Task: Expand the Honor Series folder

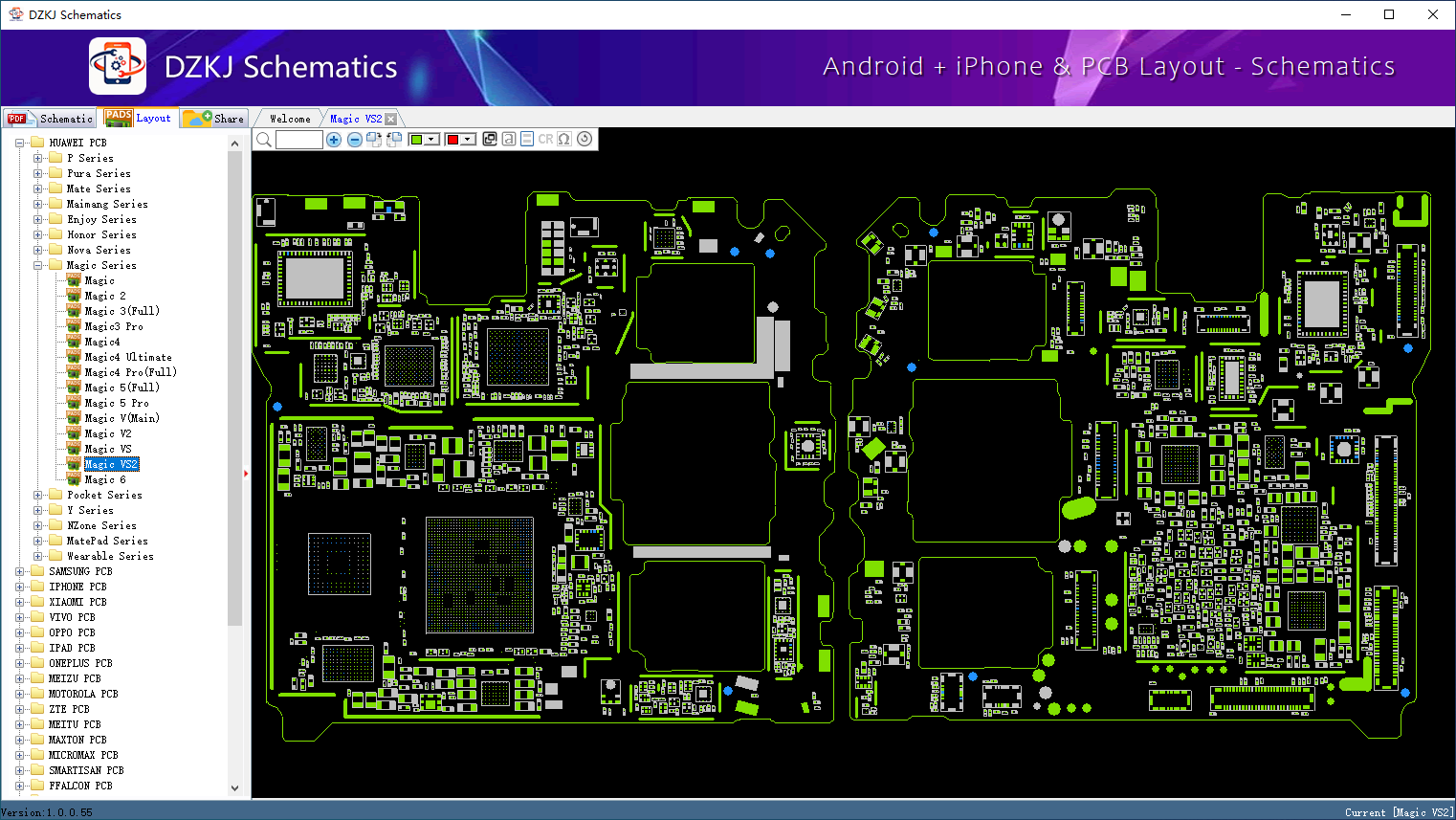Action: (x=37, y=234)
